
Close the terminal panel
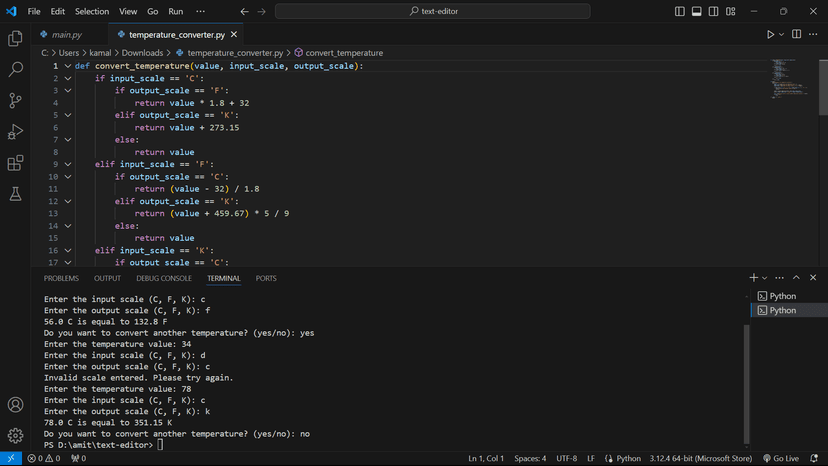point(813,278)
